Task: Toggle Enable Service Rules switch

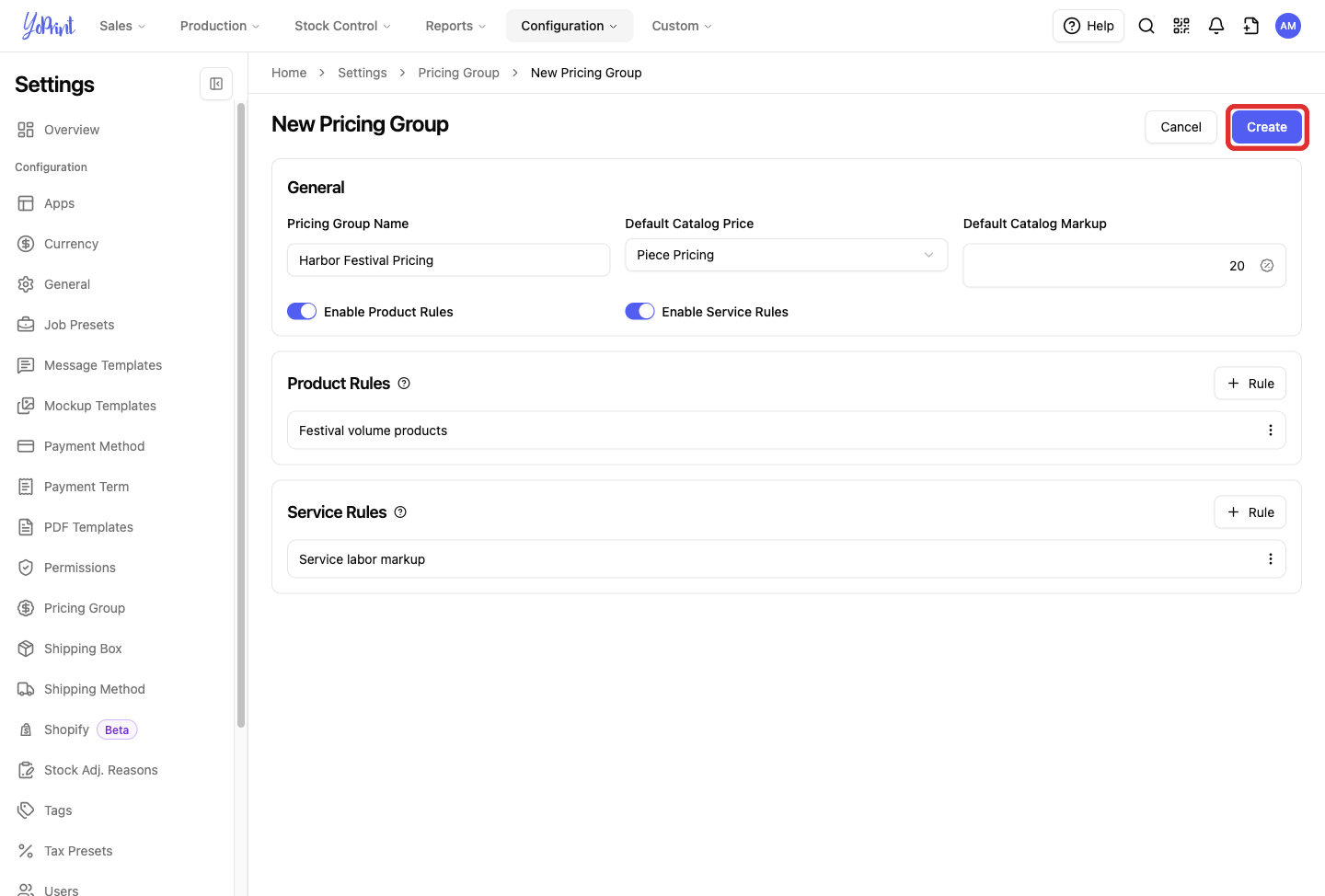Action: click(x=639, y=312)
